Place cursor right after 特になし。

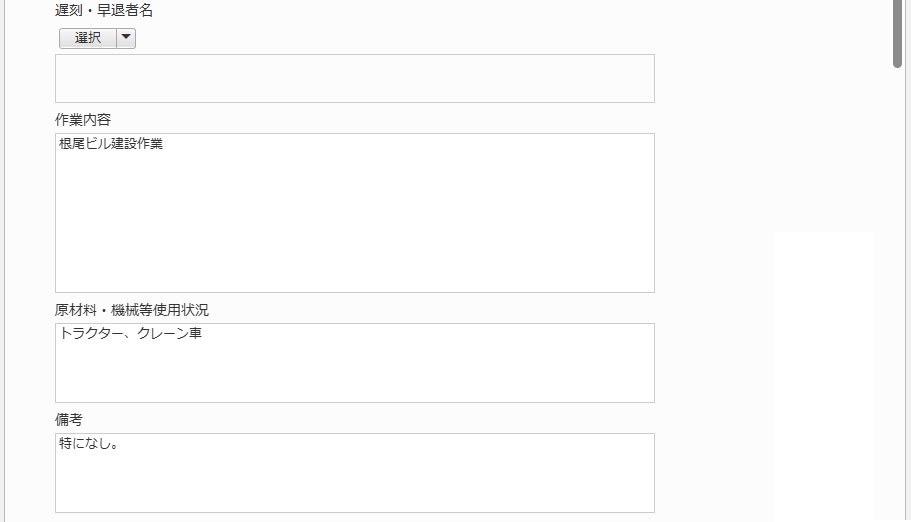(121, 443)
